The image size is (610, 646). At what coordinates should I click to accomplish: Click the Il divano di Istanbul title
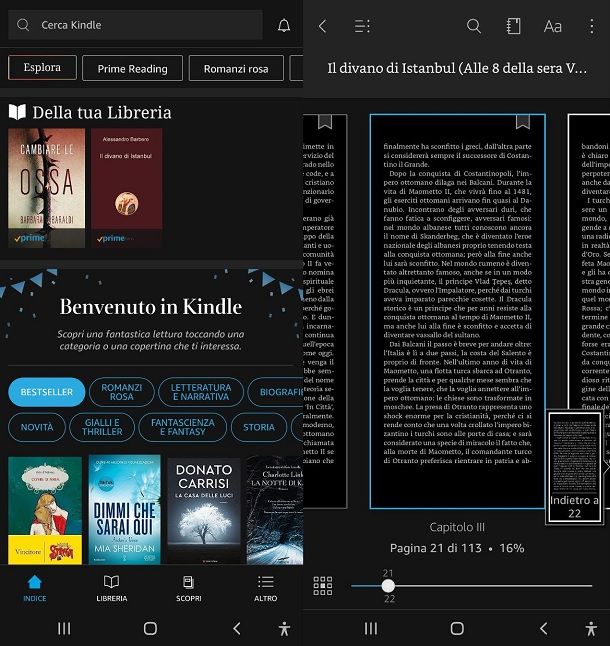click(x=457, y=68)
